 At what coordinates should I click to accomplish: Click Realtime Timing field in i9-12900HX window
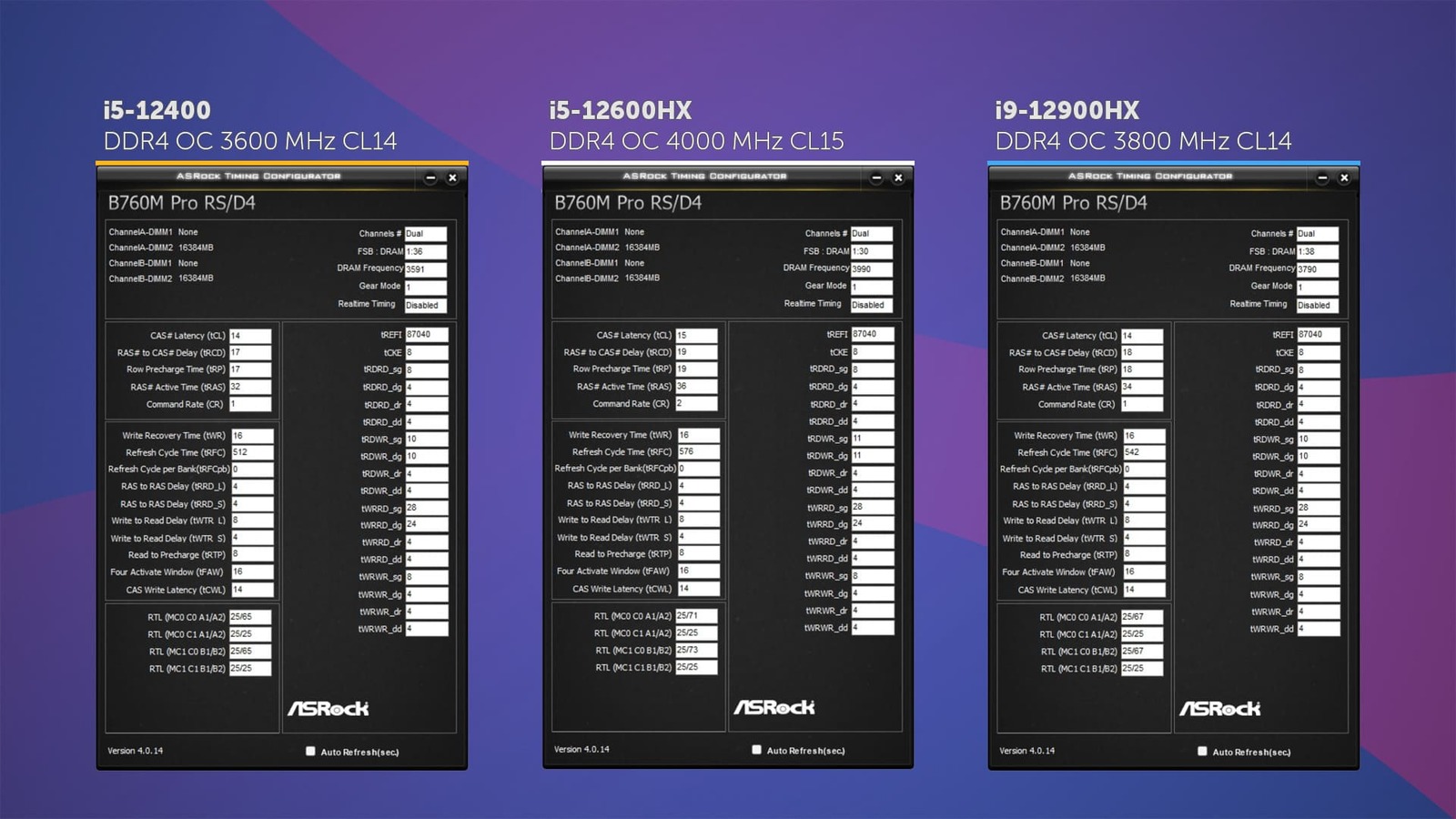(1318, 305)
